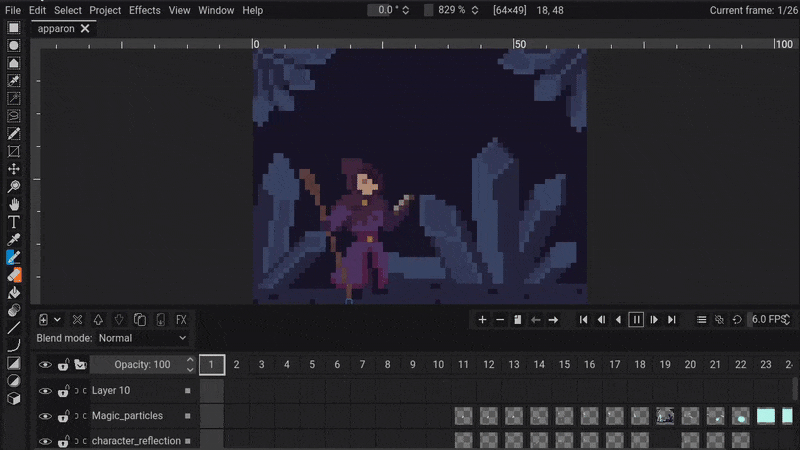The image size is (800, 450).
Task: Adjust the layer Opacity slider
Action: click(142, 365)
